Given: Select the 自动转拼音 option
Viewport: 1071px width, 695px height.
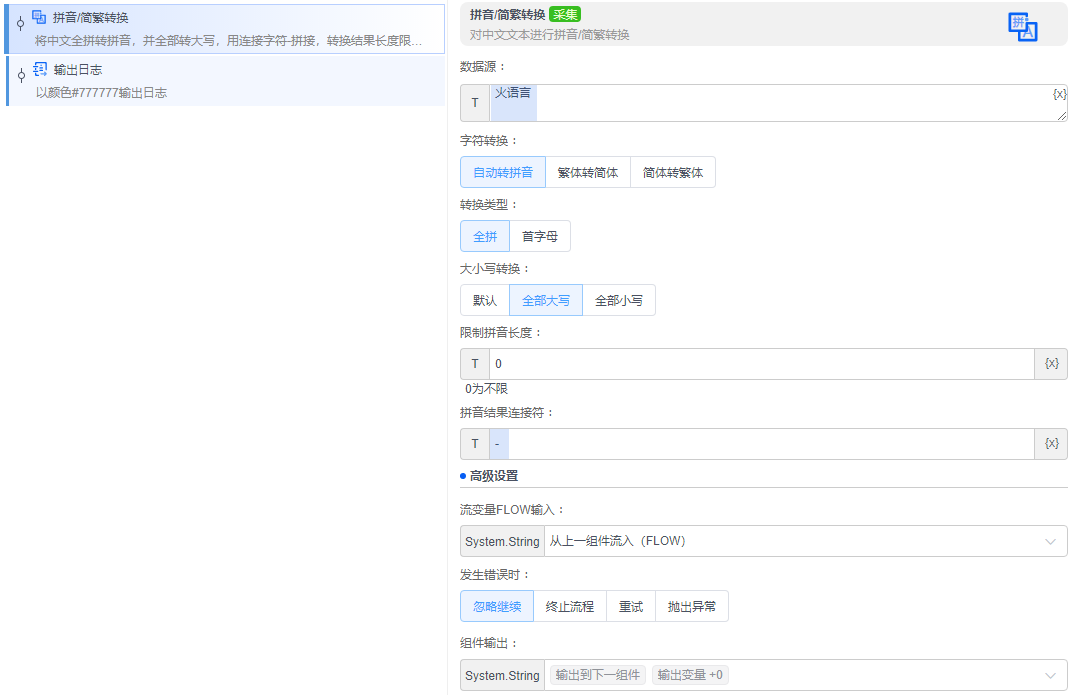Looking at the screenshot, I should click(502, 171).
